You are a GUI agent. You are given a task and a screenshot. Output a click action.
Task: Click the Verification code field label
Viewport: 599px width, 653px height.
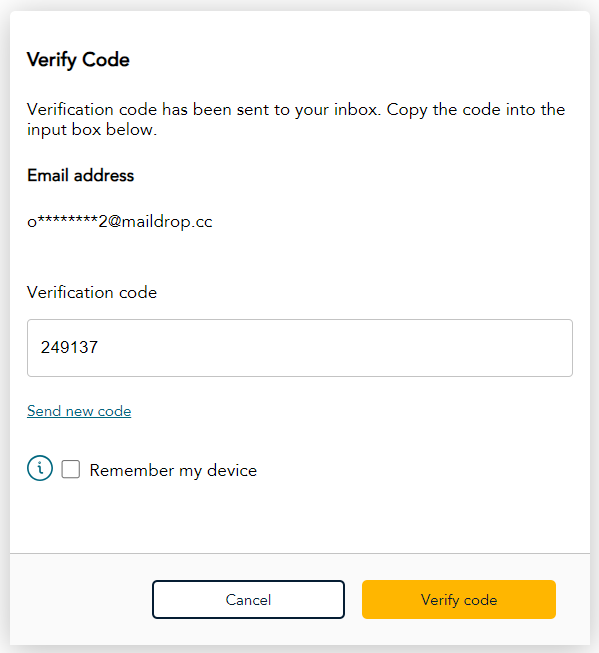[x=92, y=292]
